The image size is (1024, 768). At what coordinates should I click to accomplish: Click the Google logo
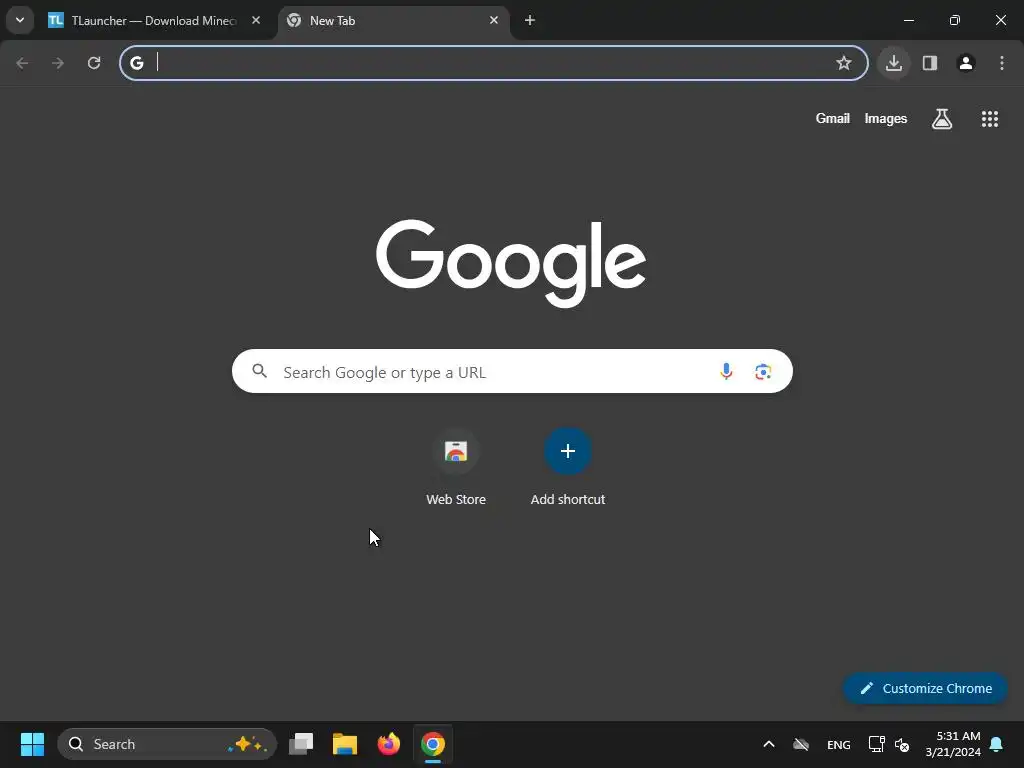pos(511,263)
